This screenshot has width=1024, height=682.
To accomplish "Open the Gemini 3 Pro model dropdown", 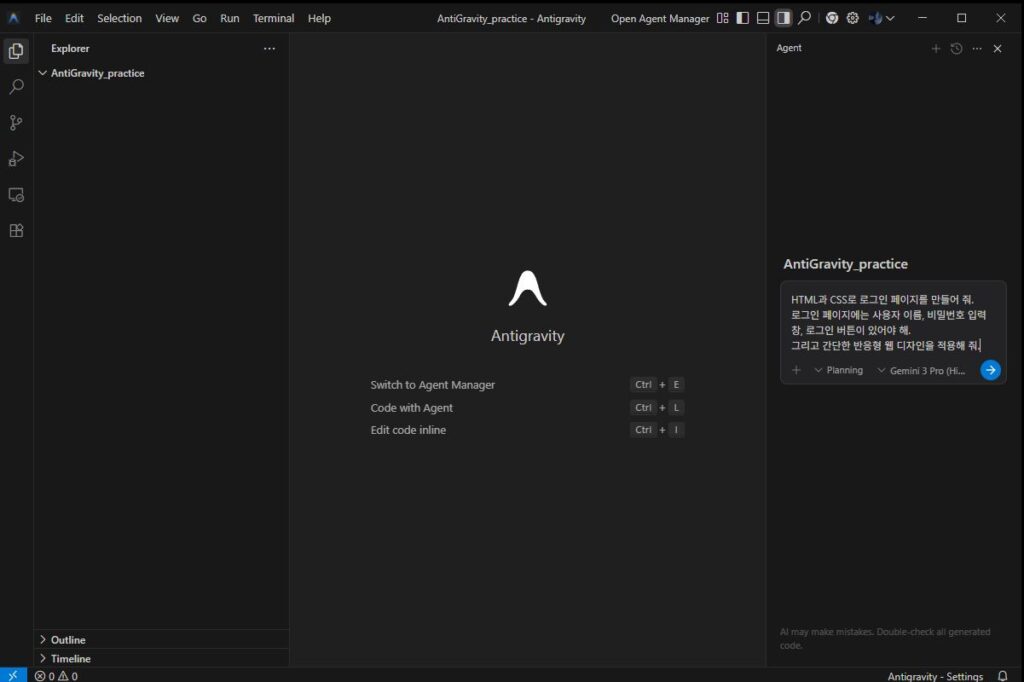I will 920,370.
